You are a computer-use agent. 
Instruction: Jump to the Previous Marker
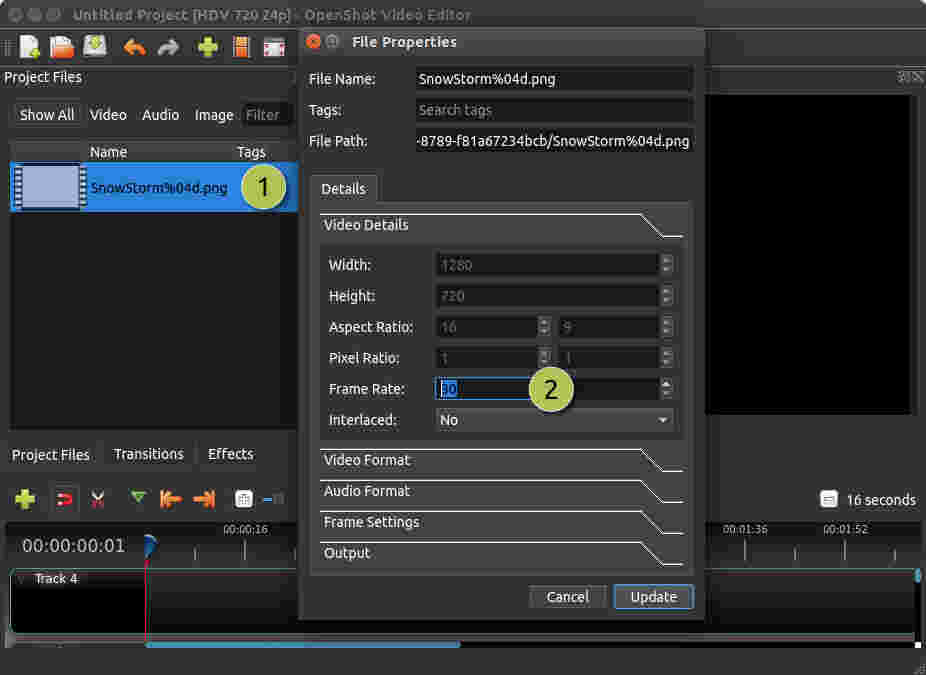pyautogui.click(x=170, y=499)
